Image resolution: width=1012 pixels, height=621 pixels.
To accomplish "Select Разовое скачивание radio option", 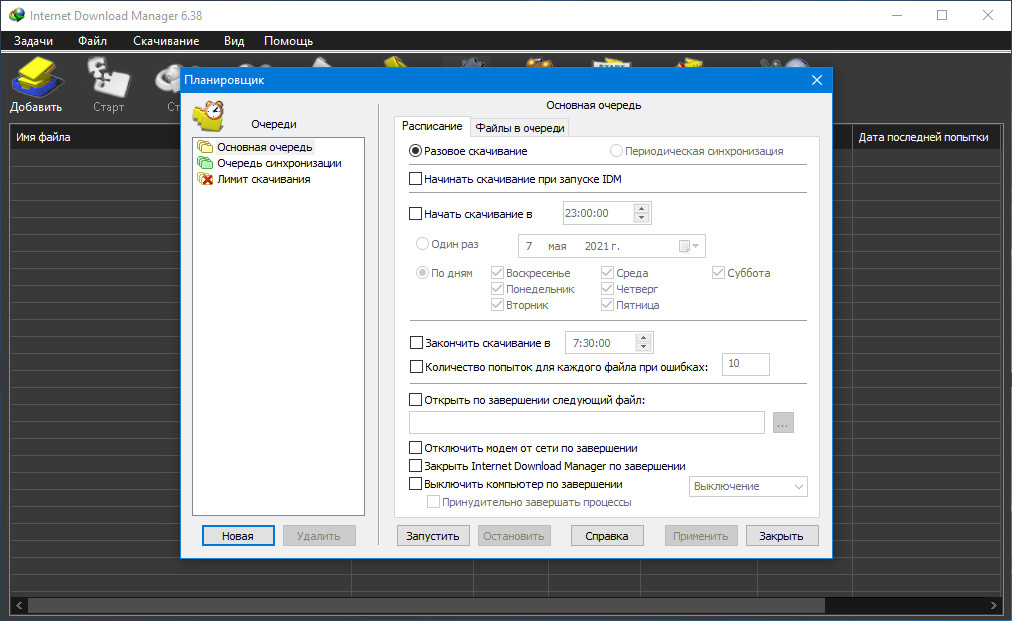I will 416,151.
